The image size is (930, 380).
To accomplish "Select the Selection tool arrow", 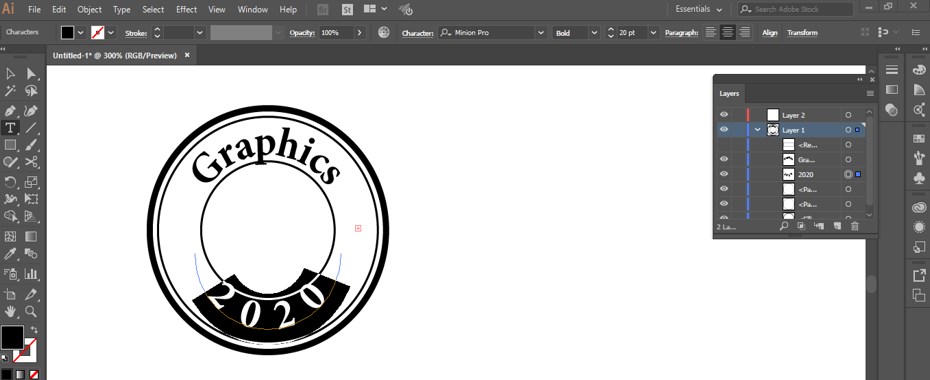I will [10, 74].
